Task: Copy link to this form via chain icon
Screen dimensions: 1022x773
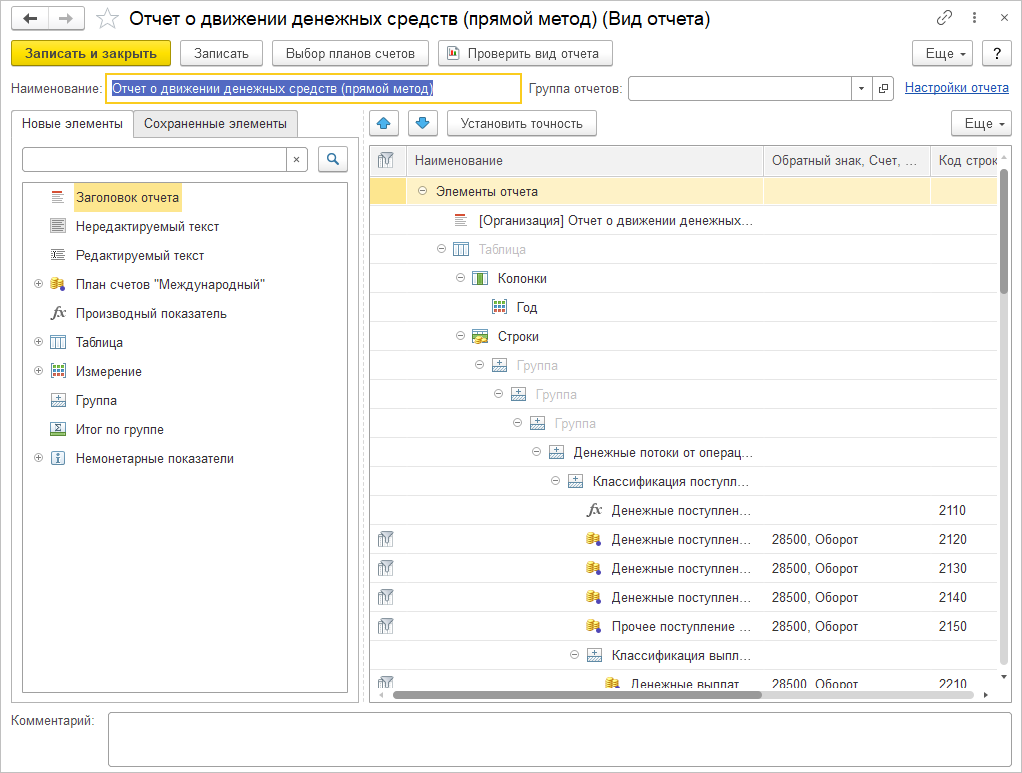Action: pos(944,18)
